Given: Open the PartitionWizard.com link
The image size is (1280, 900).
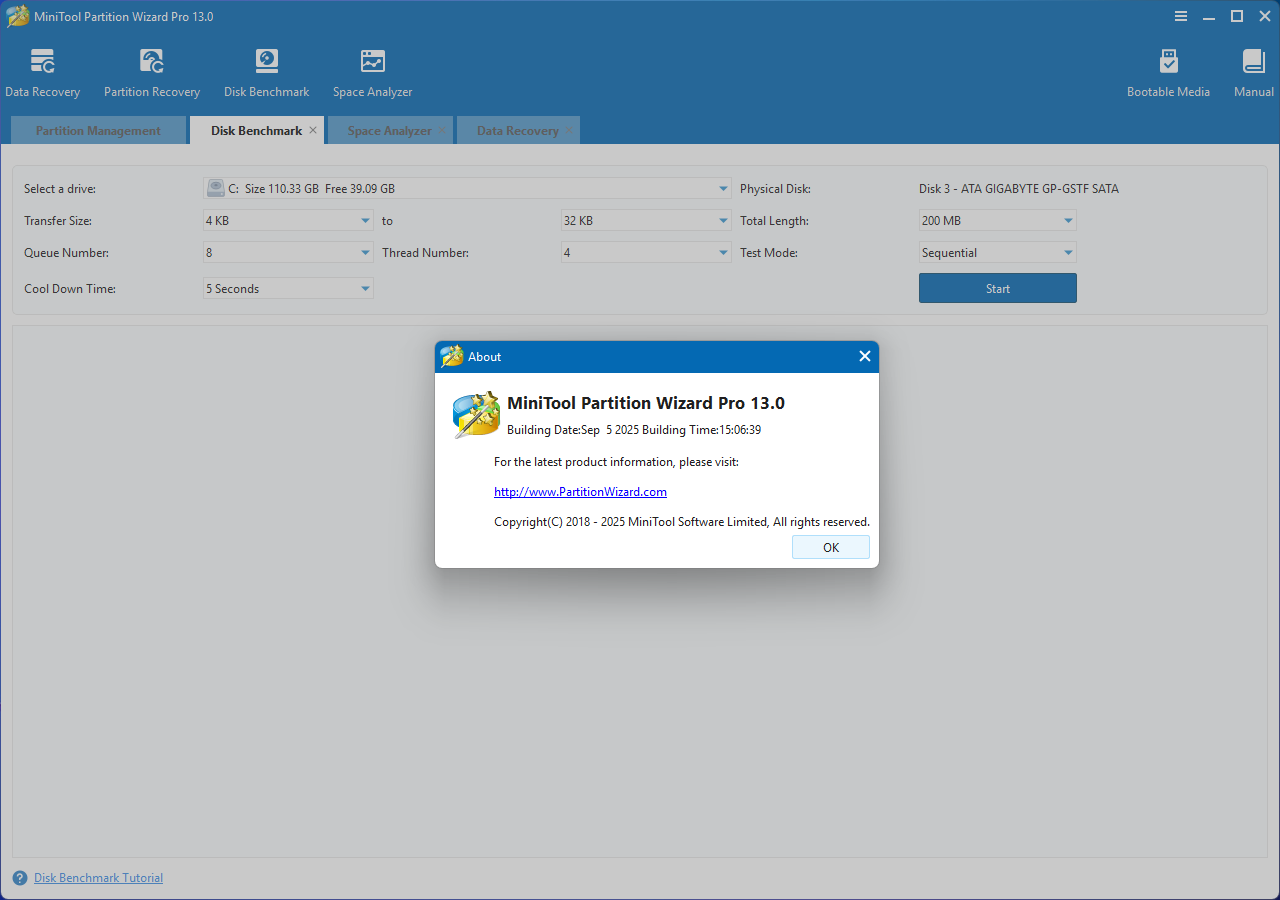Looking at the screenshot, I should (580, 492).
